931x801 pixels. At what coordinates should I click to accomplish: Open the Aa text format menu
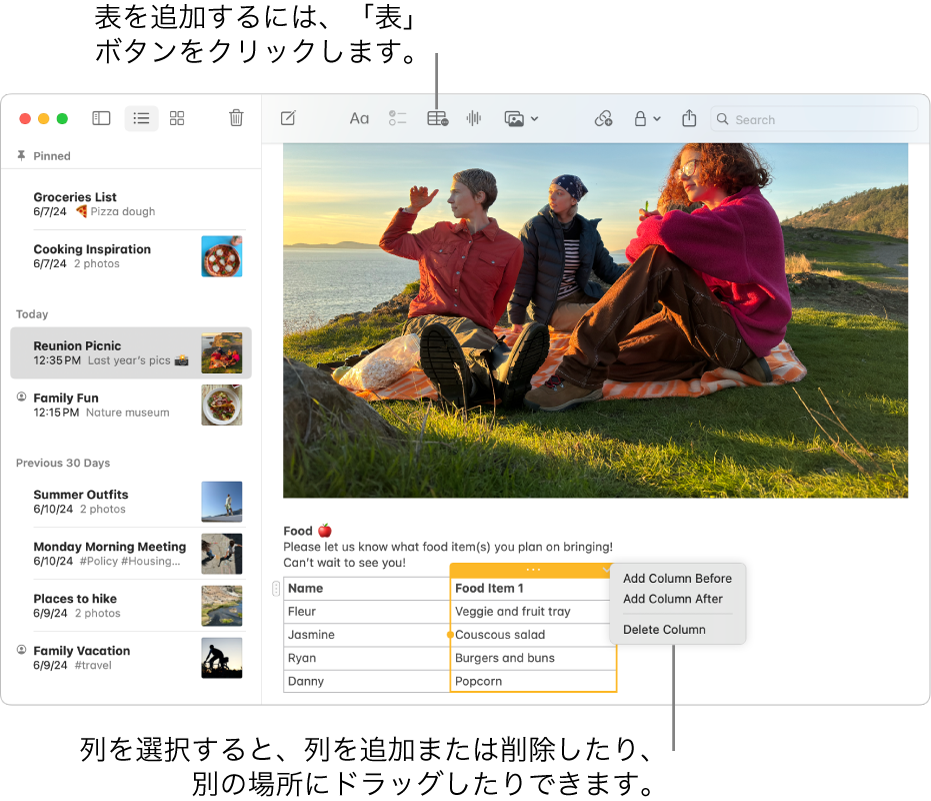coord(359,119)
